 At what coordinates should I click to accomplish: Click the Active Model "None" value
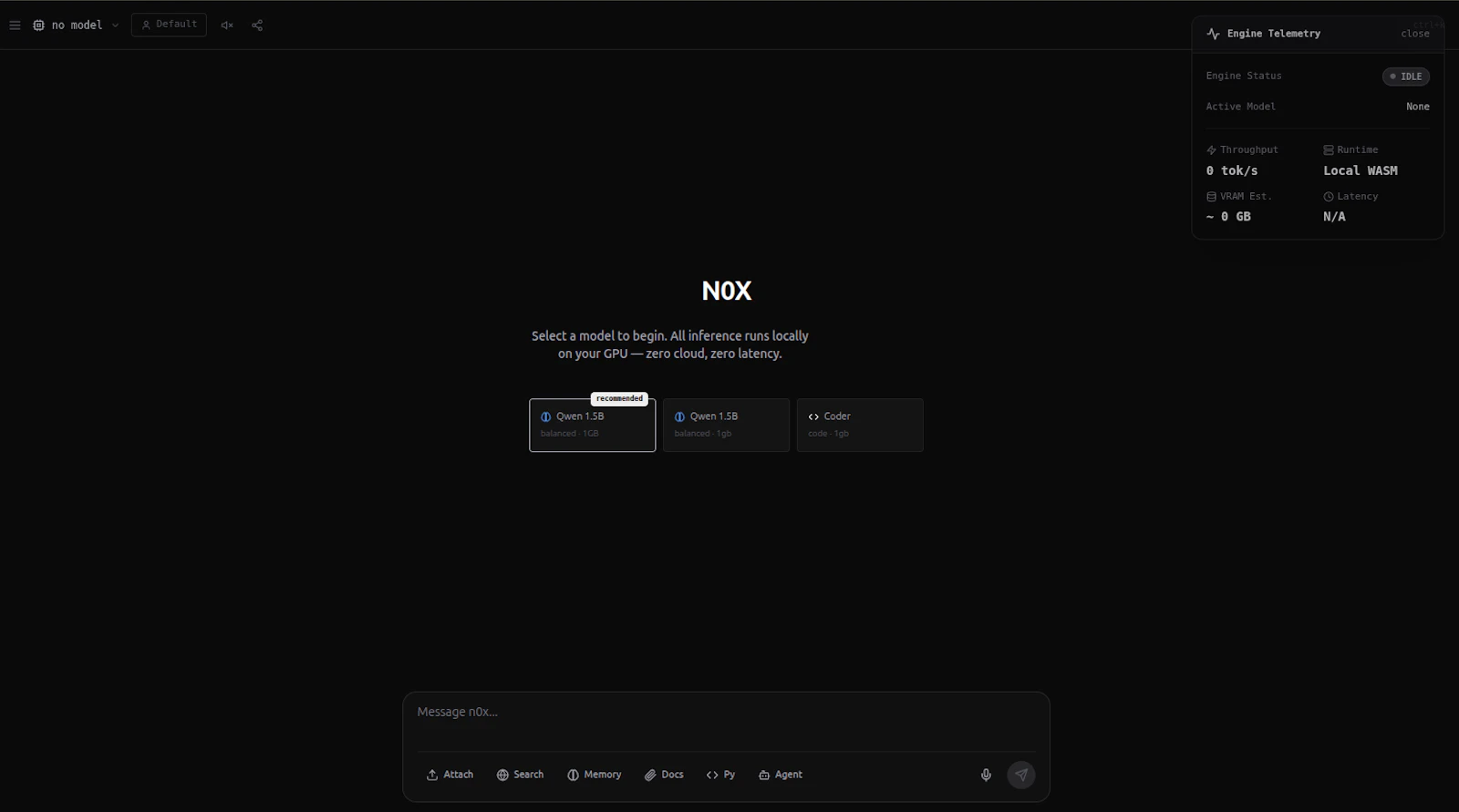click(x=1417, y=107)
